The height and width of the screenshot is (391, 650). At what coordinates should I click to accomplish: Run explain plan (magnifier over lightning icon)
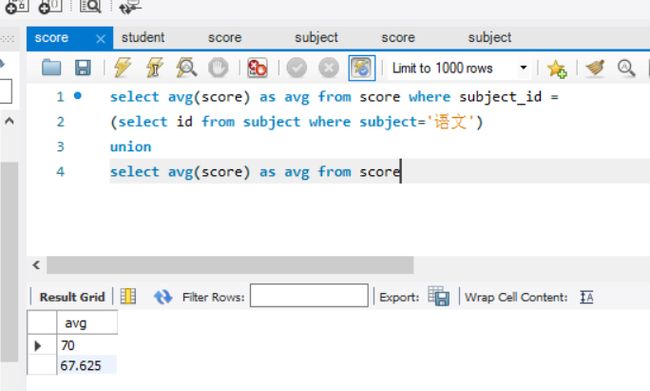[x=186, y=68]
